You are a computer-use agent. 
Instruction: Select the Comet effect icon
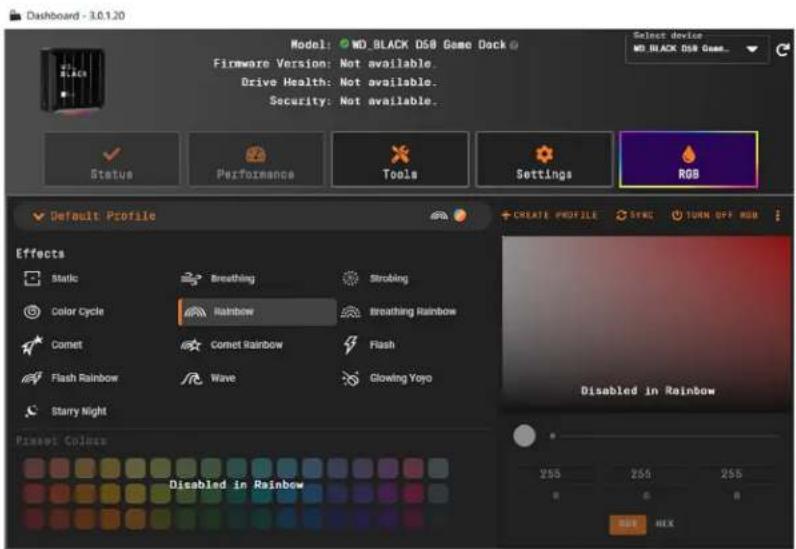coord(32,345)
